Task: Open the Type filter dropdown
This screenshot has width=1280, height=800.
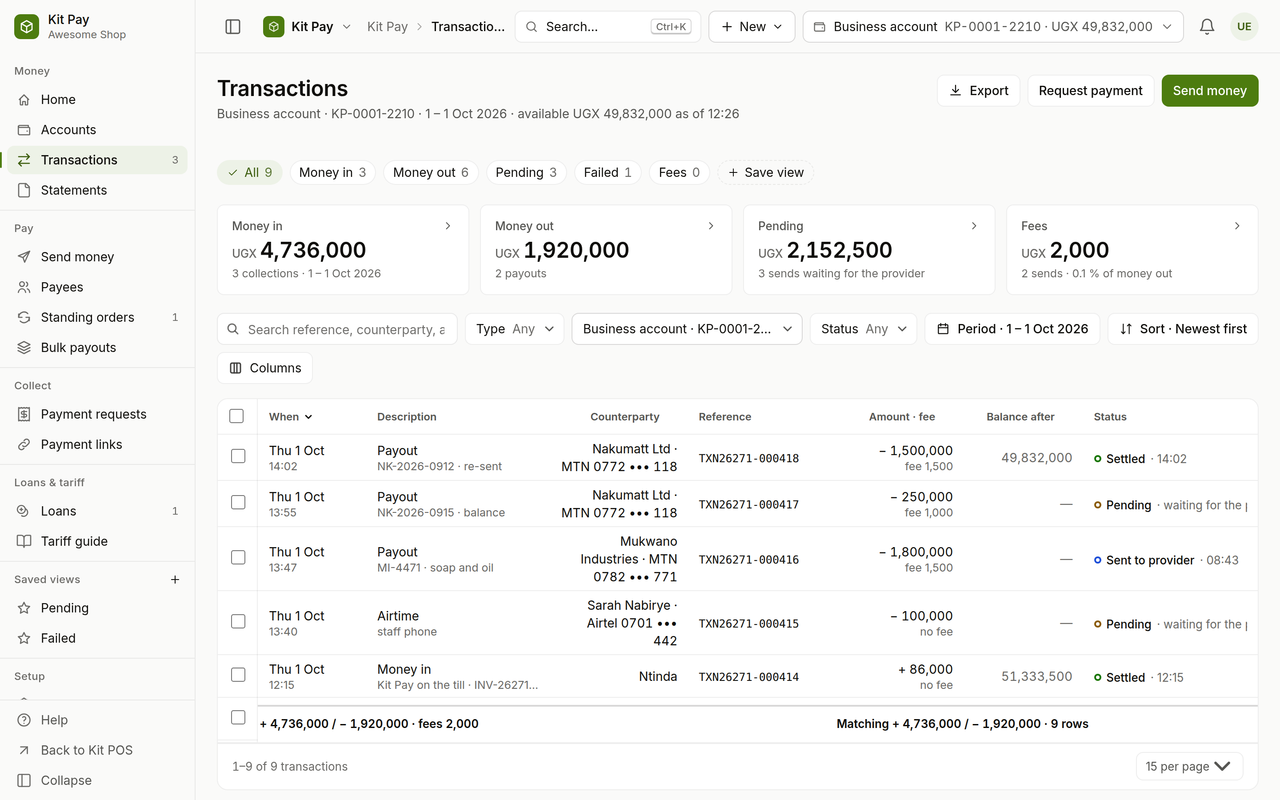Action: click(x=514, y=329)
